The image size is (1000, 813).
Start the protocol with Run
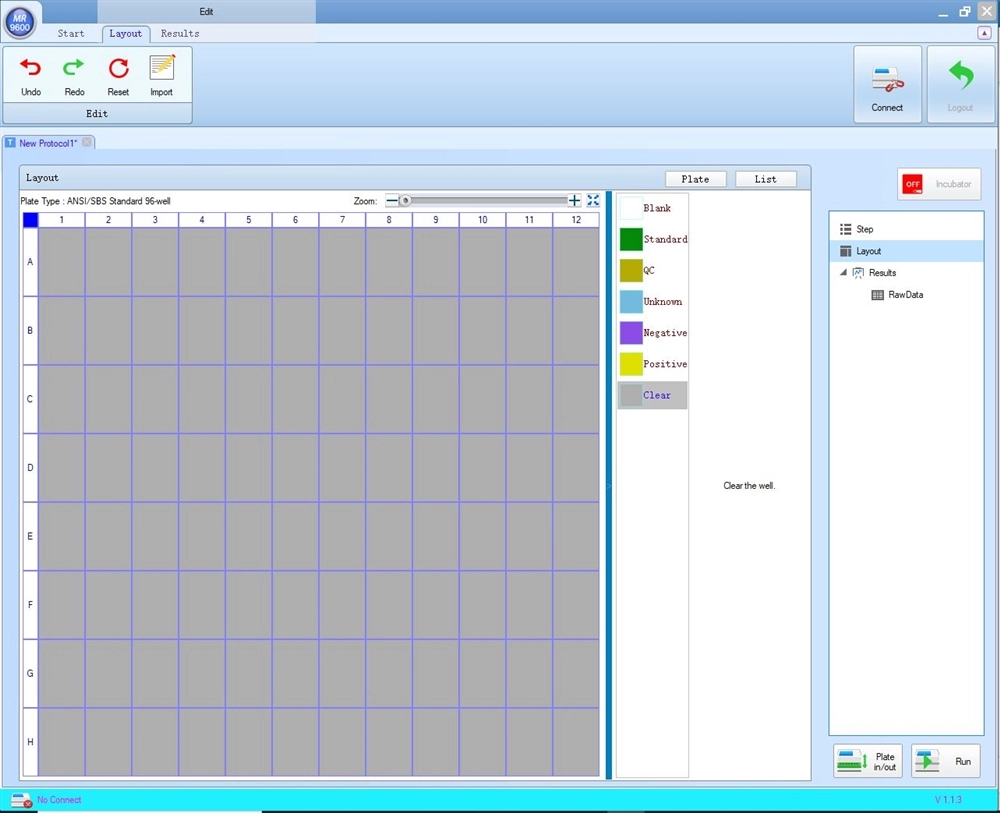pos(946,761)
